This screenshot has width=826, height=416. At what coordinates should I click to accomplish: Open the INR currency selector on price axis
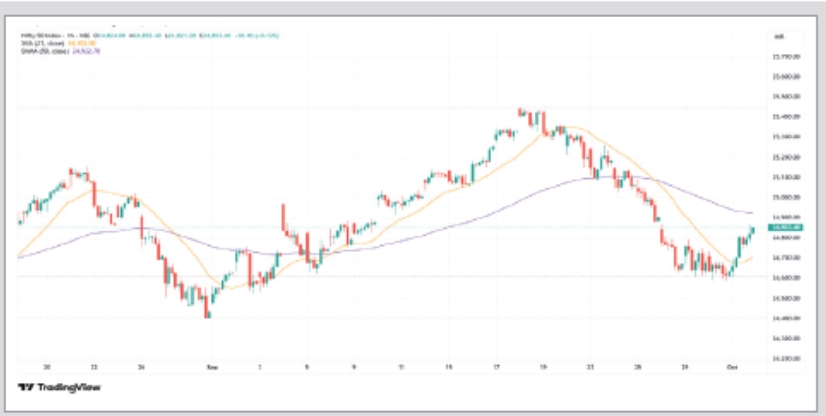point(778,36)
